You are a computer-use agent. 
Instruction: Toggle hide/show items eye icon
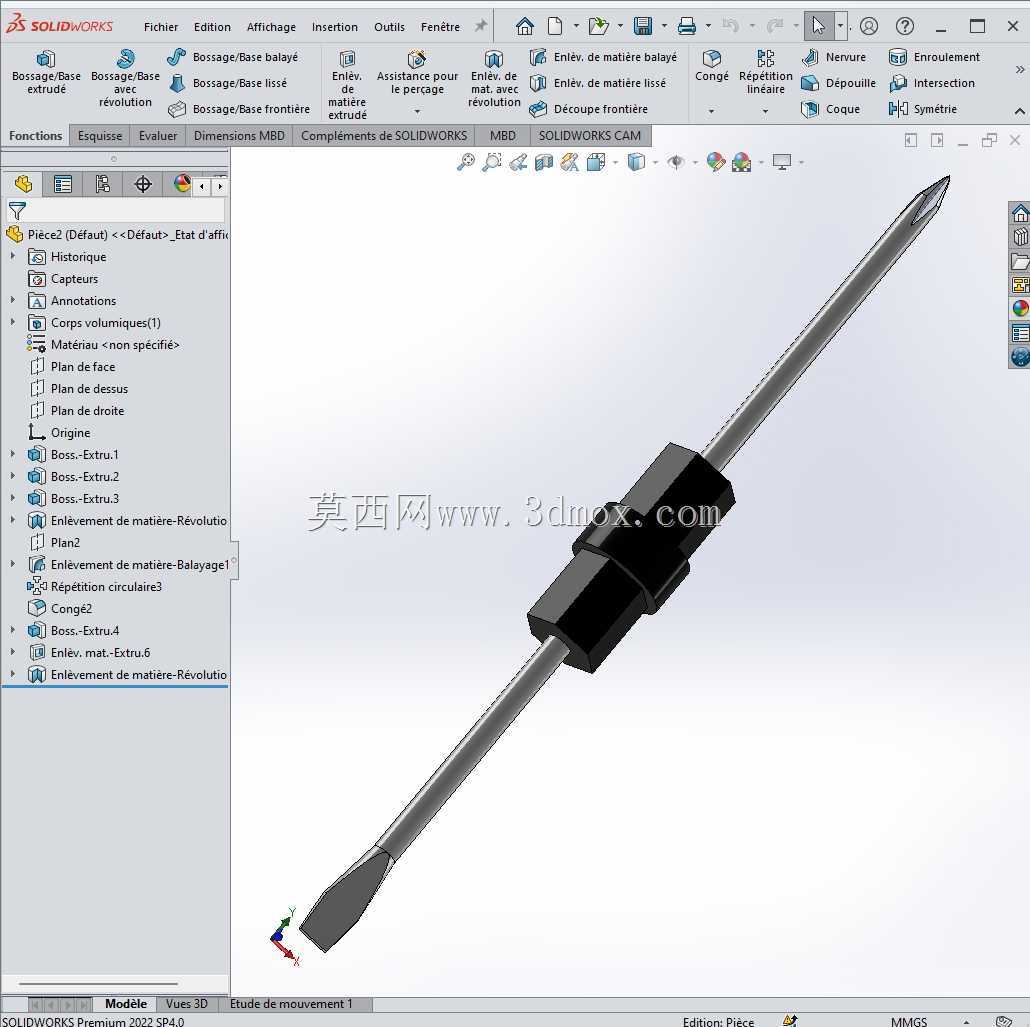pyautogui.click(x=675, y=162)
